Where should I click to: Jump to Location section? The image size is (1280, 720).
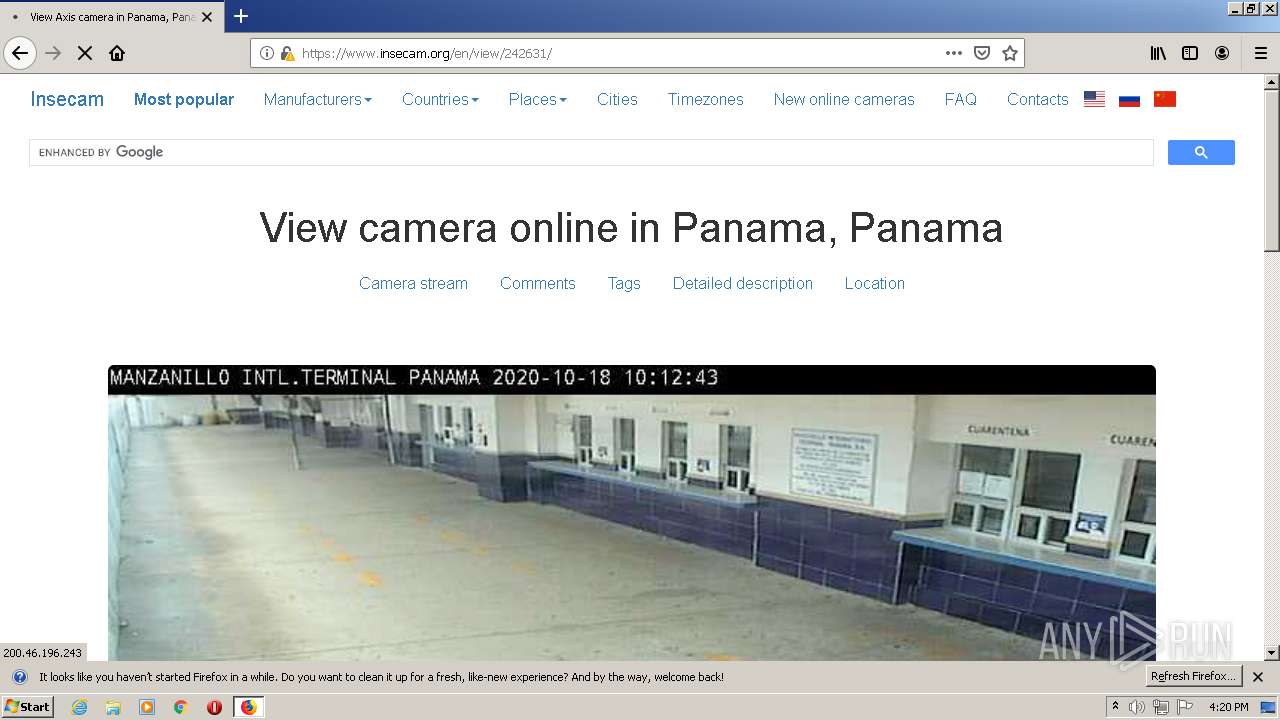coord(875,283)
